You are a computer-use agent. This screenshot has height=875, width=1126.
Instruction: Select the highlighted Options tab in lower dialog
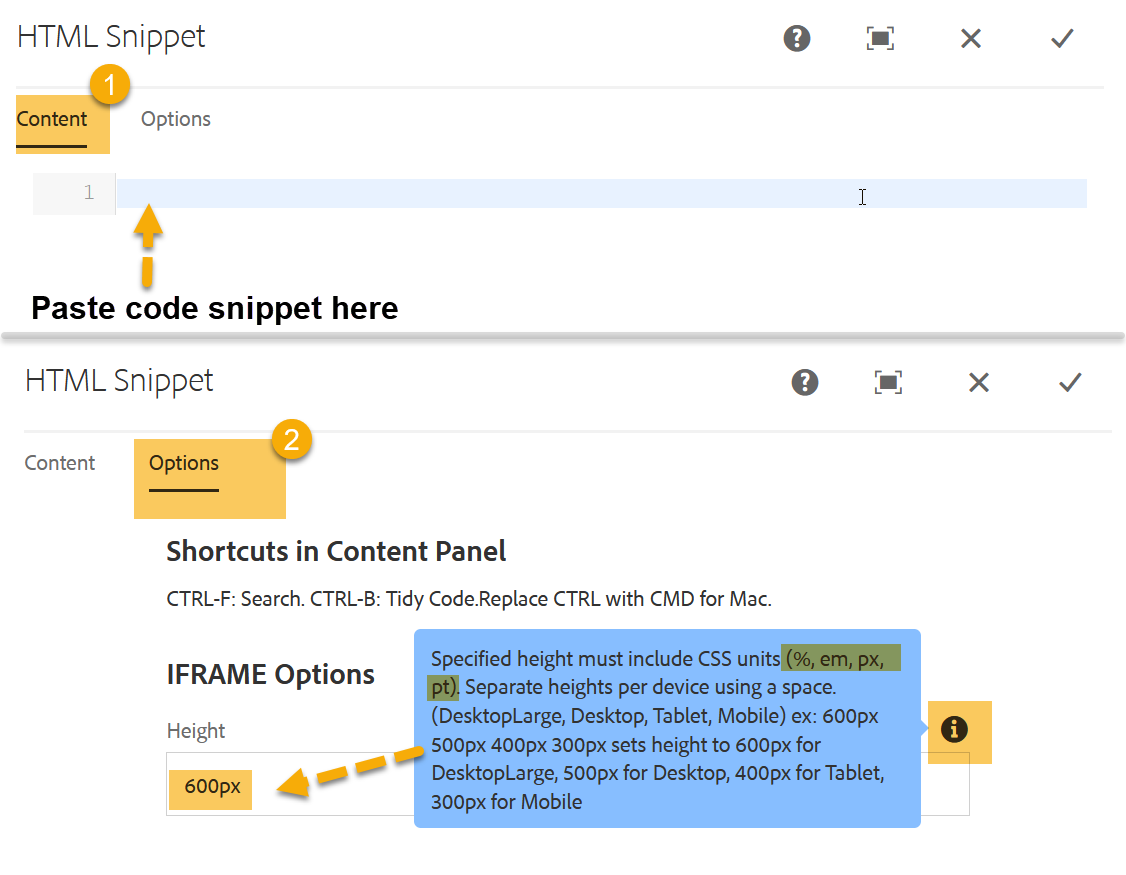click(184, 463)
